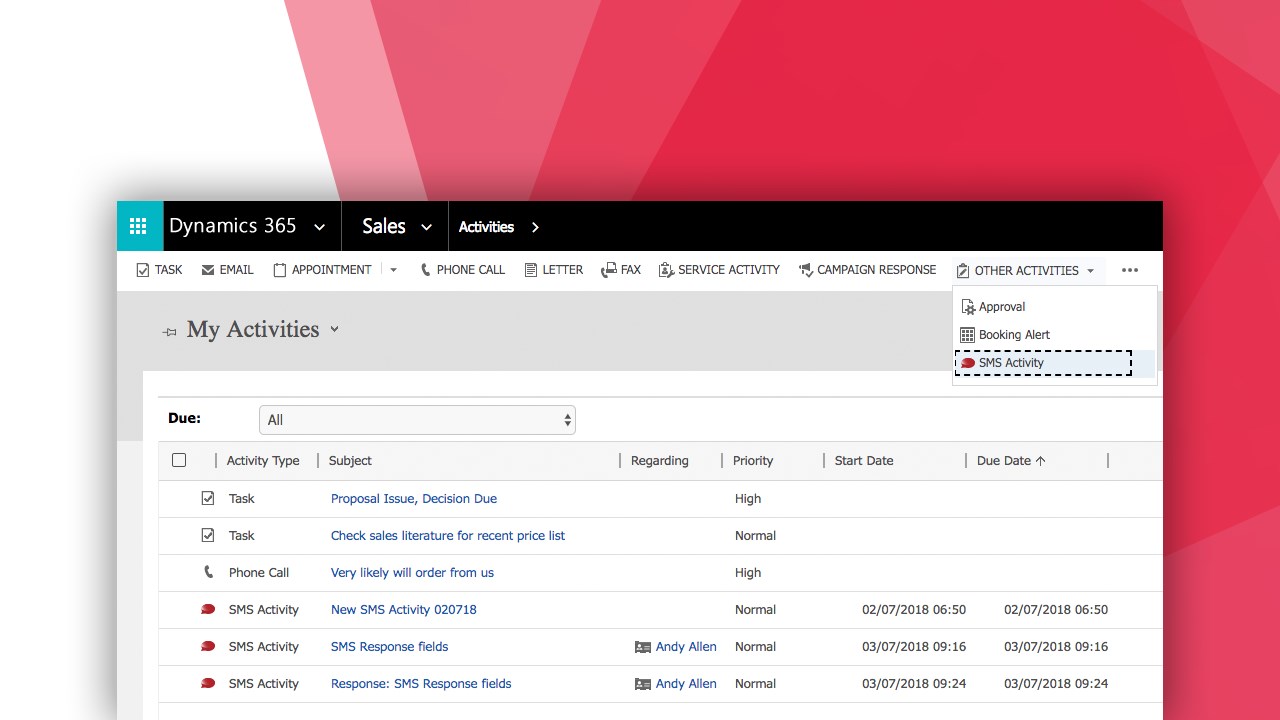Click the Phone Call handset toolbar icon

point(425,270)
